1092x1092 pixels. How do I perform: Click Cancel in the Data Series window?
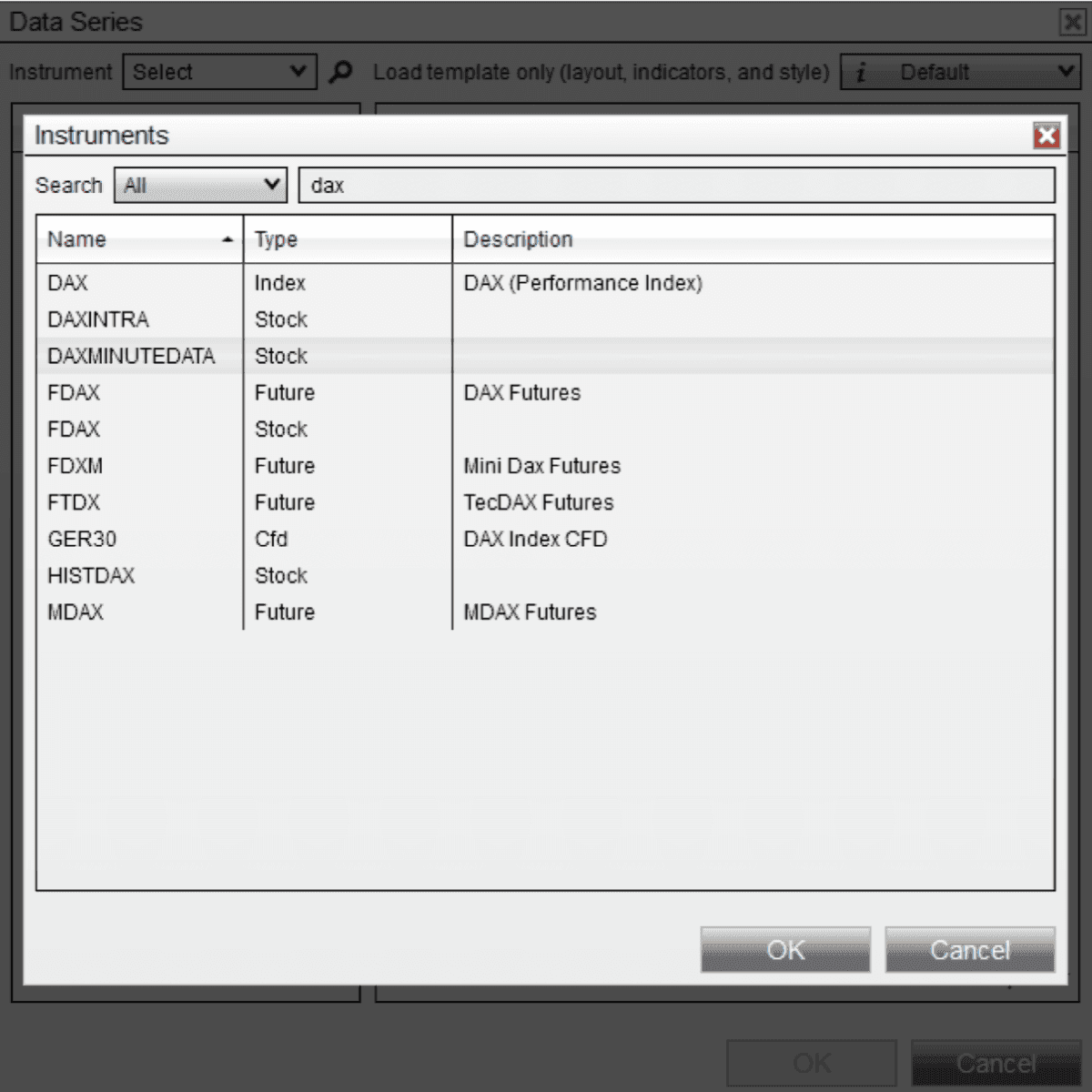(996, 1064)
